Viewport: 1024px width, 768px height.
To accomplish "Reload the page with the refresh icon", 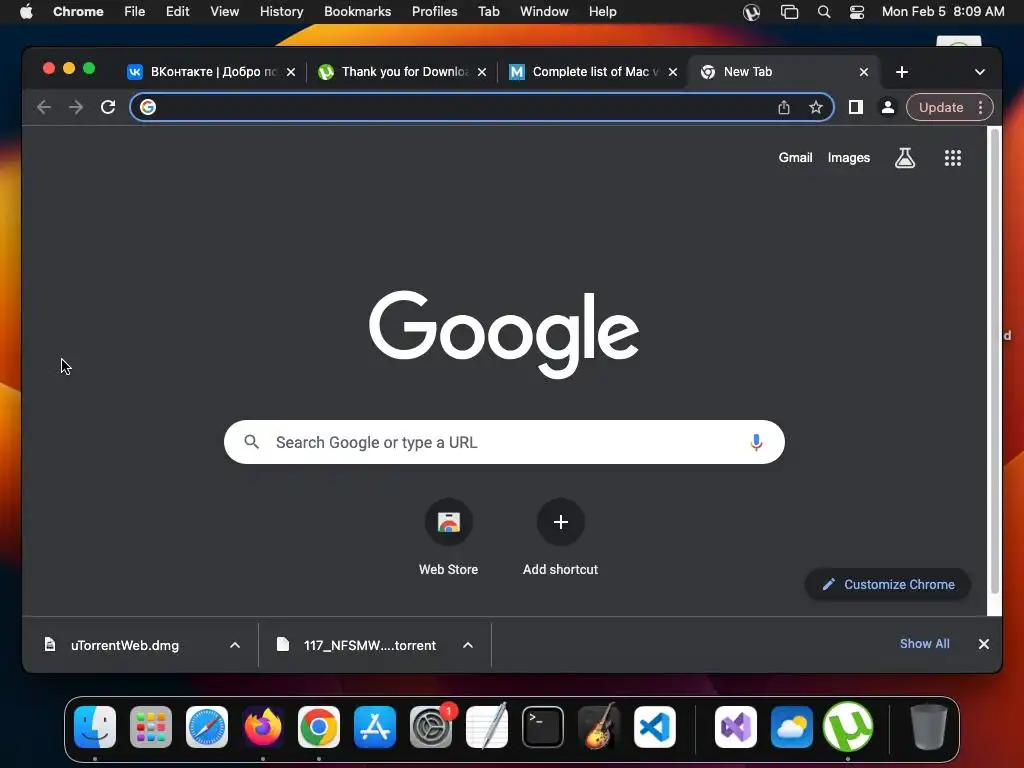I will (108, 107).
